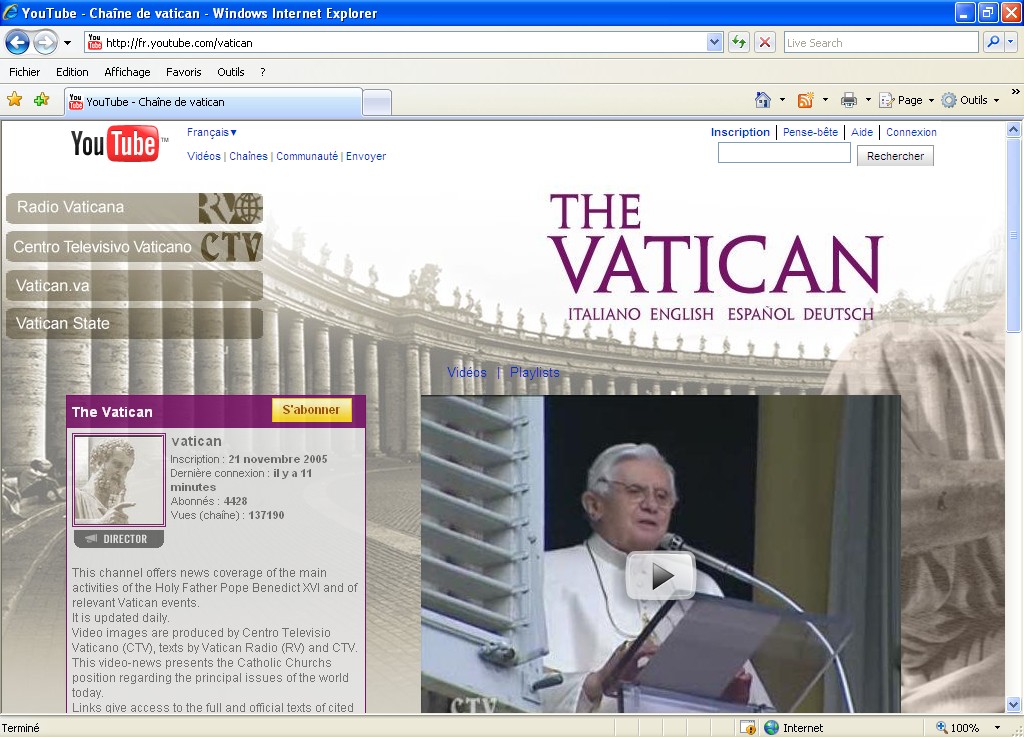Open the Radio Vaticana banner link

pyautogui.click(x=135, y=208)
